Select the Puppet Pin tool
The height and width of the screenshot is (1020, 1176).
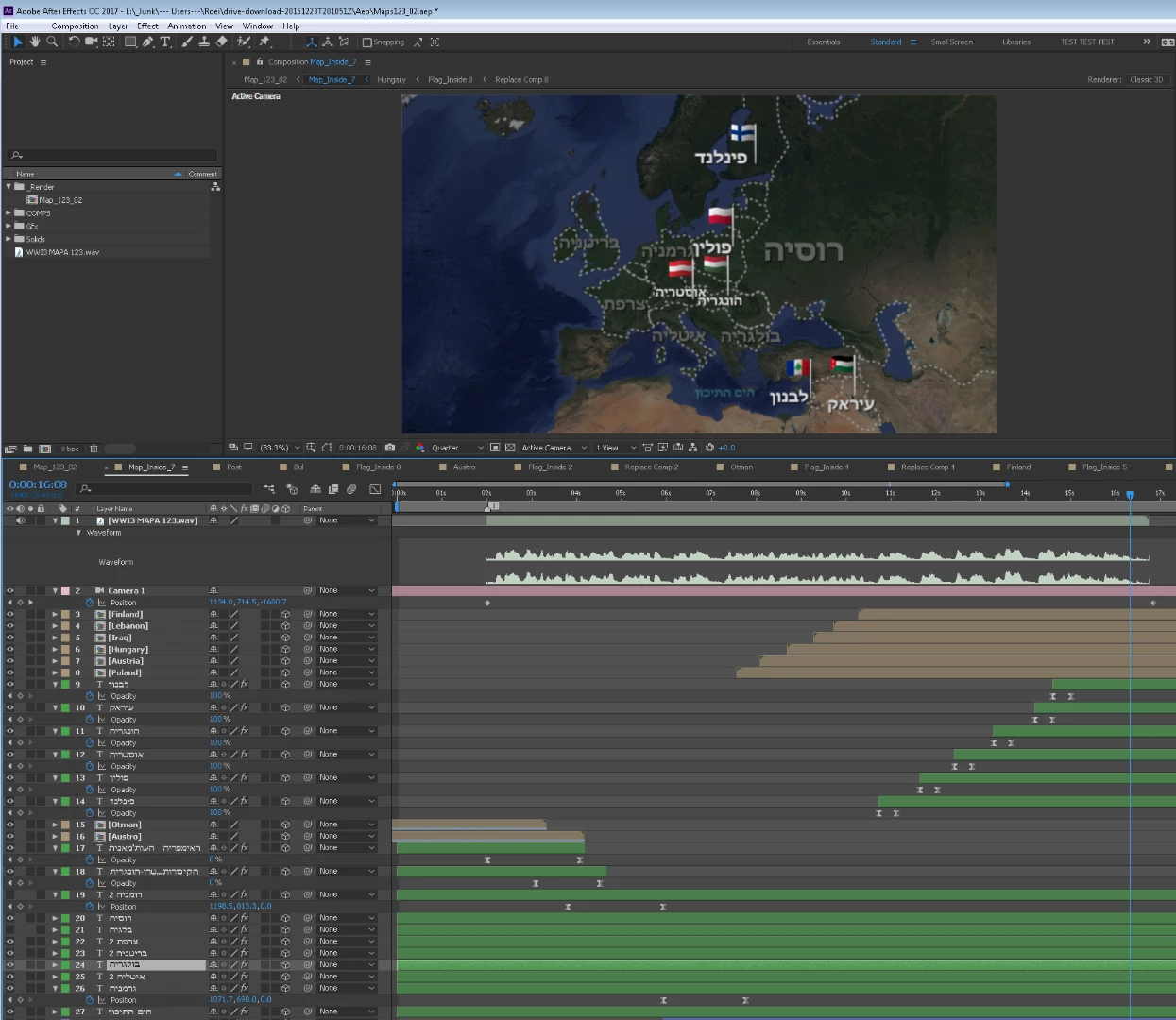[264, 42]
